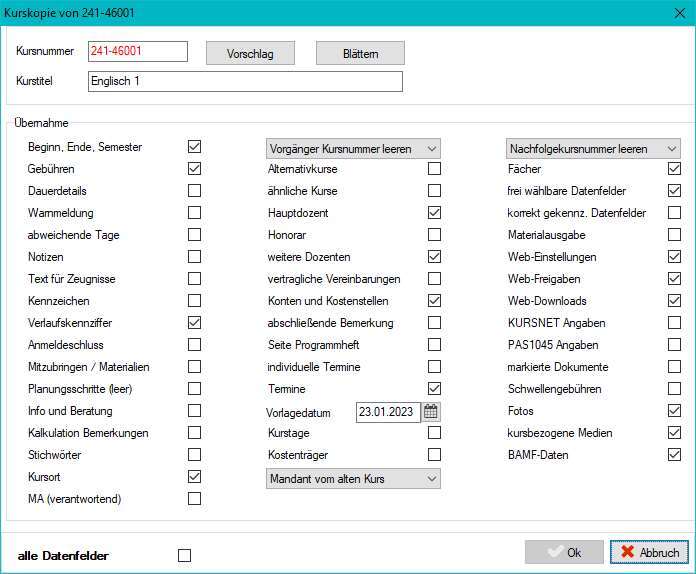Click the Blättern button

(360, 53)
